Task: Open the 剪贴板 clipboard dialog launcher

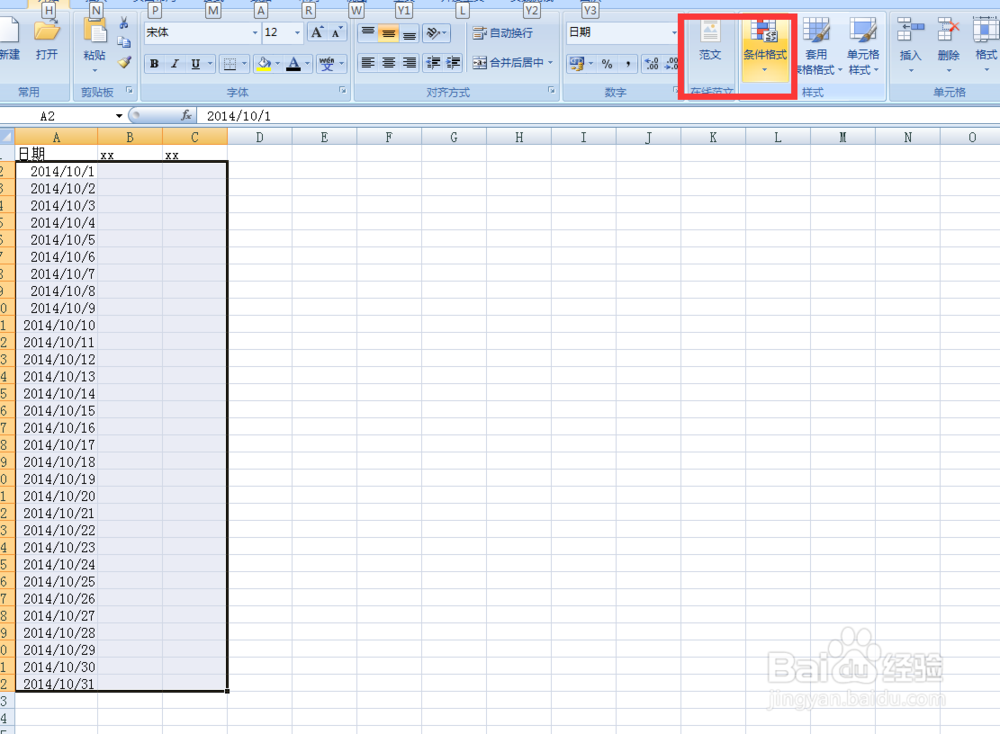Action: point(129,91)
